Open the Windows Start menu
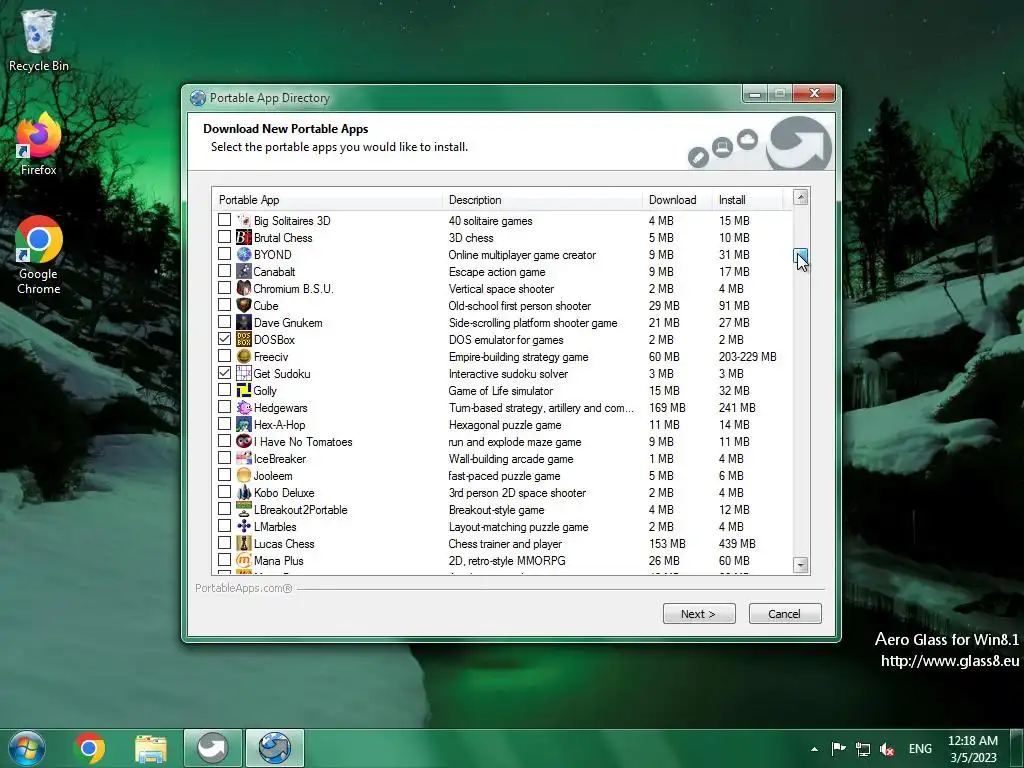Screen dimensions: 1024x768 (x=27, y=748)
